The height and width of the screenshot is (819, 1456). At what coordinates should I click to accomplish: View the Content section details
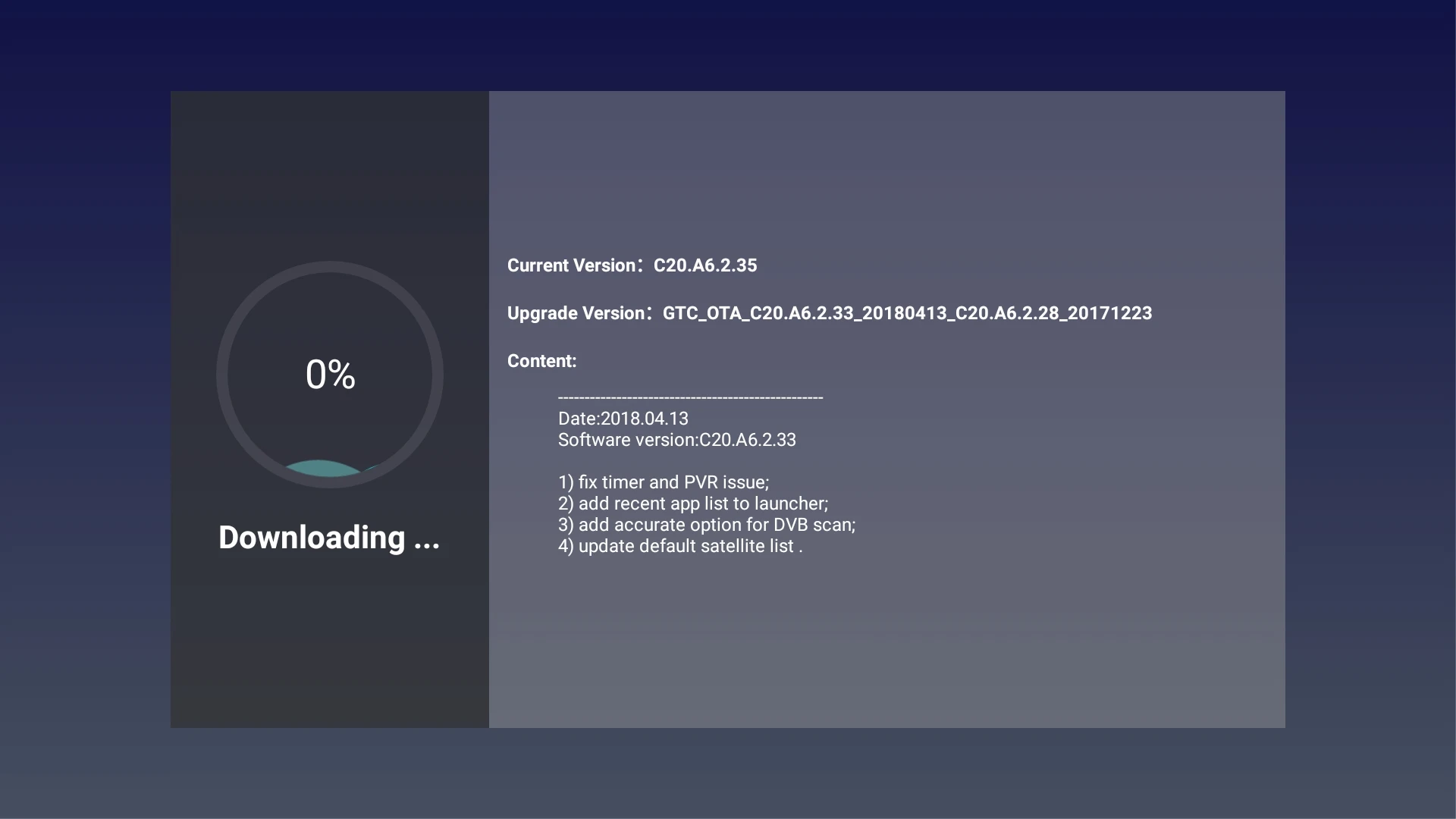(691, 472)
